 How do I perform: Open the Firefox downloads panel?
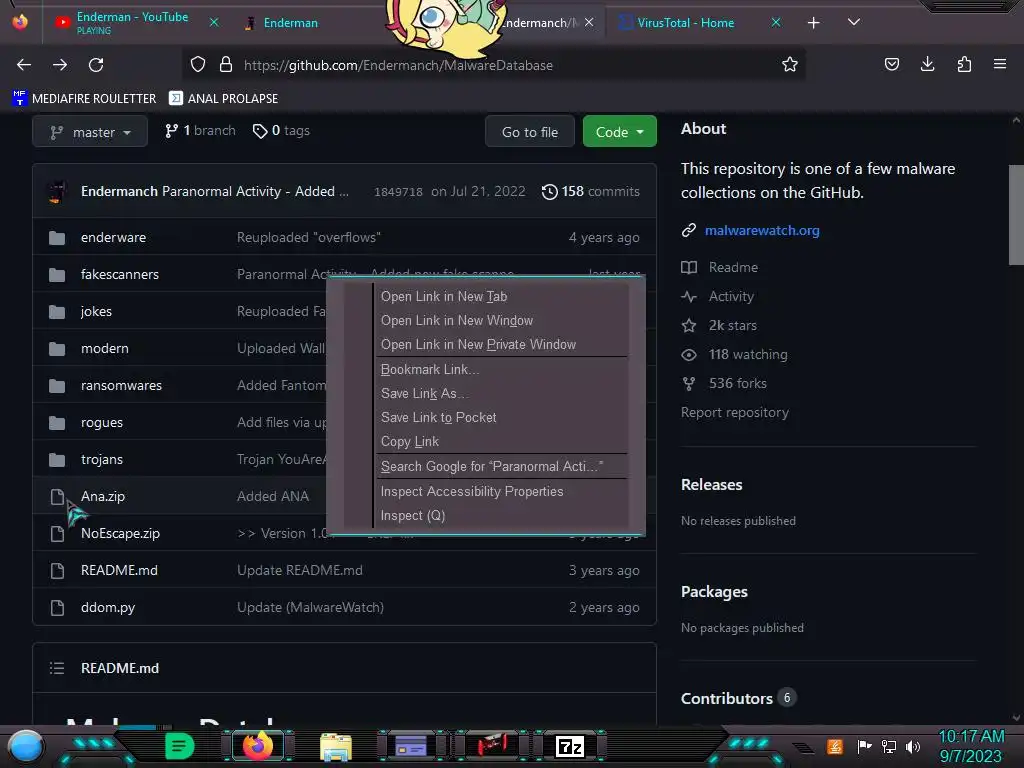pyautogui.click(x=927, y=64)
